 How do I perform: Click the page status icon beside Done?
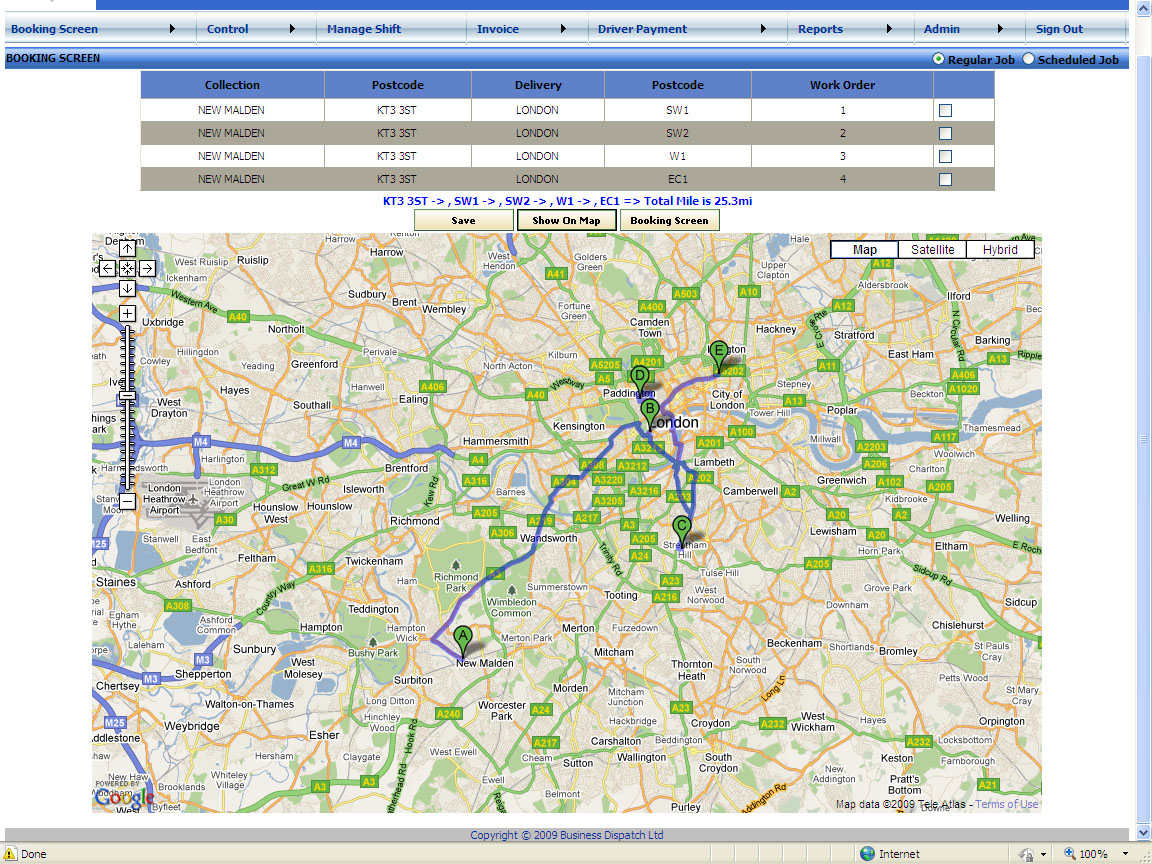coord(11,854)
